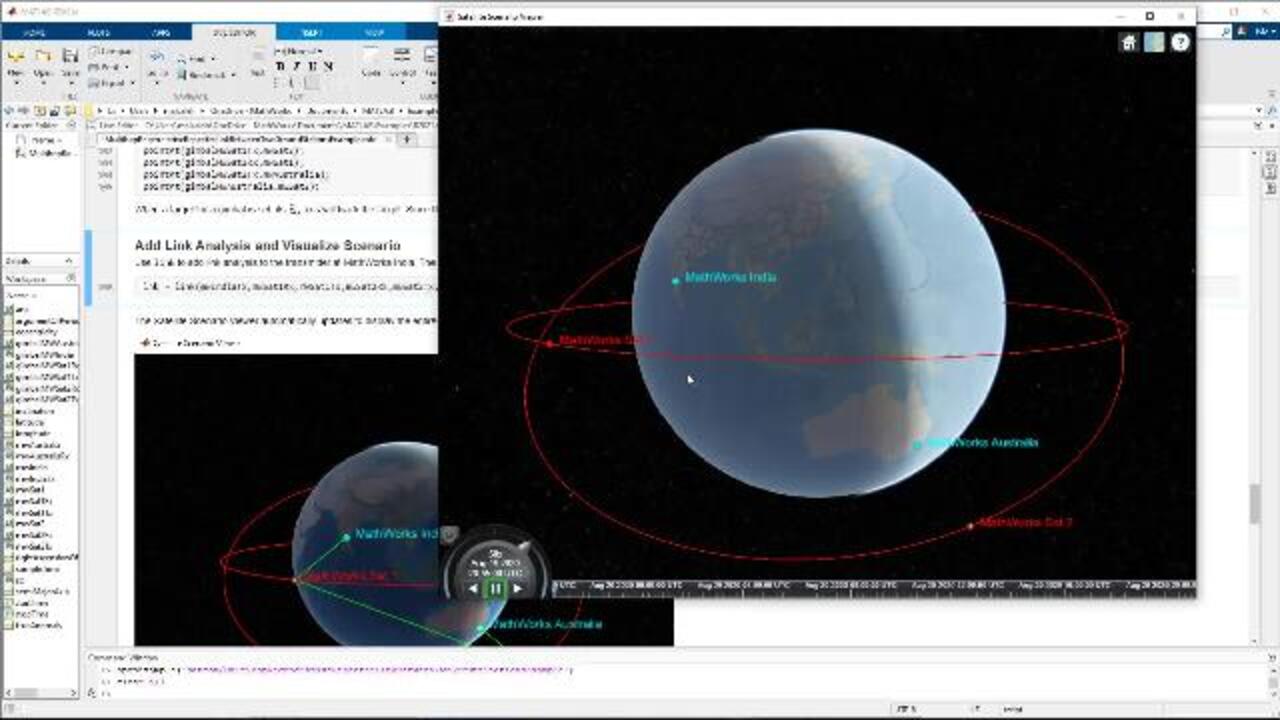
Task: Play the scenario animation in reverse
Action: tap(474, 589)
